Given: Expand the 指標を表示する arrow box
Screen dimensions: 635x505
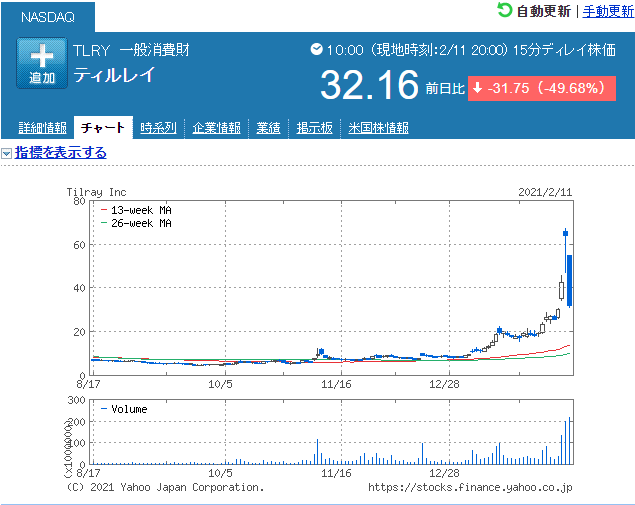Looking at the screenshot, I should 6,153.
